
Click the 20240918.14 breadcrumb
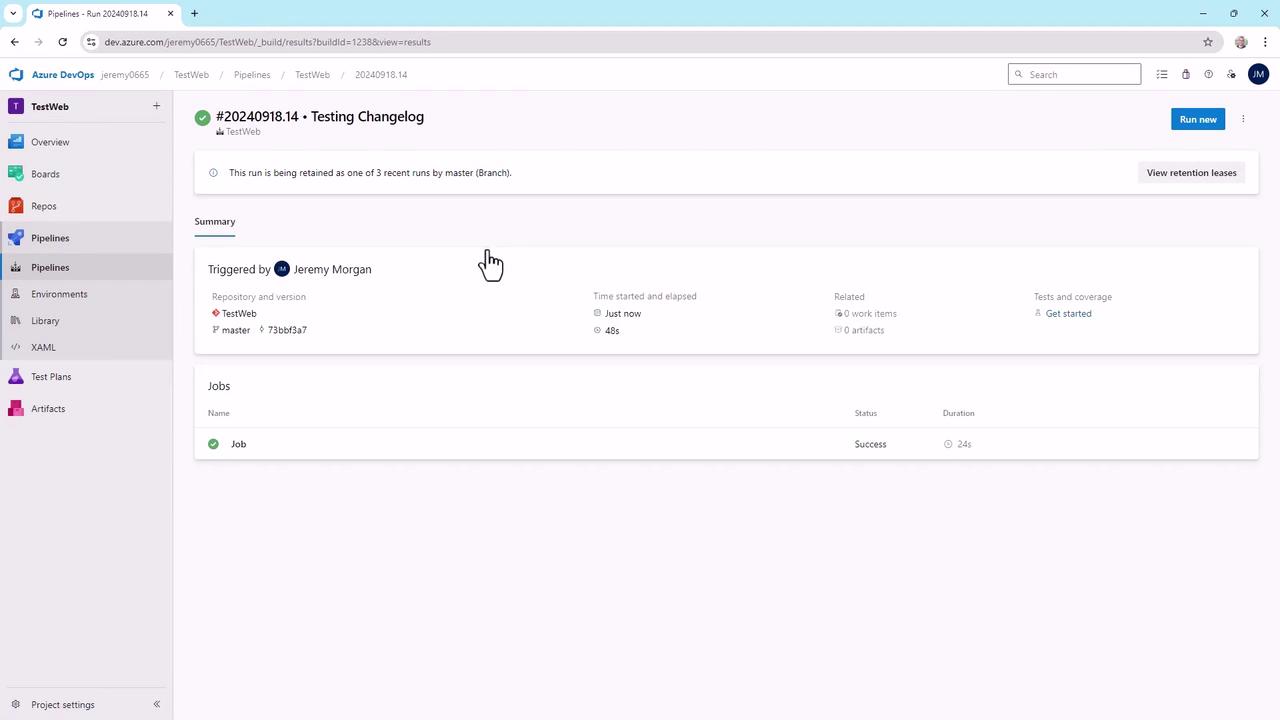[381, 75]
